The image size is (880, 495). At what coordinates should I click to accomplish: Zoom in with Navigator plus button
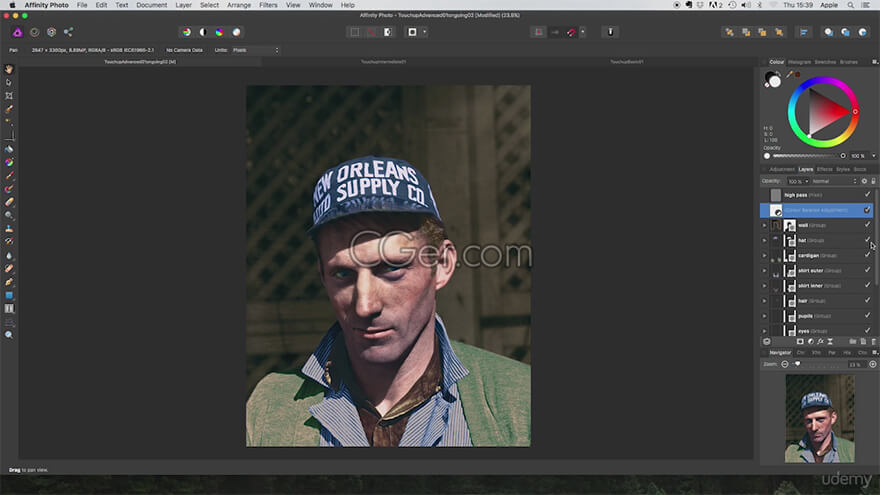(873, 365)
